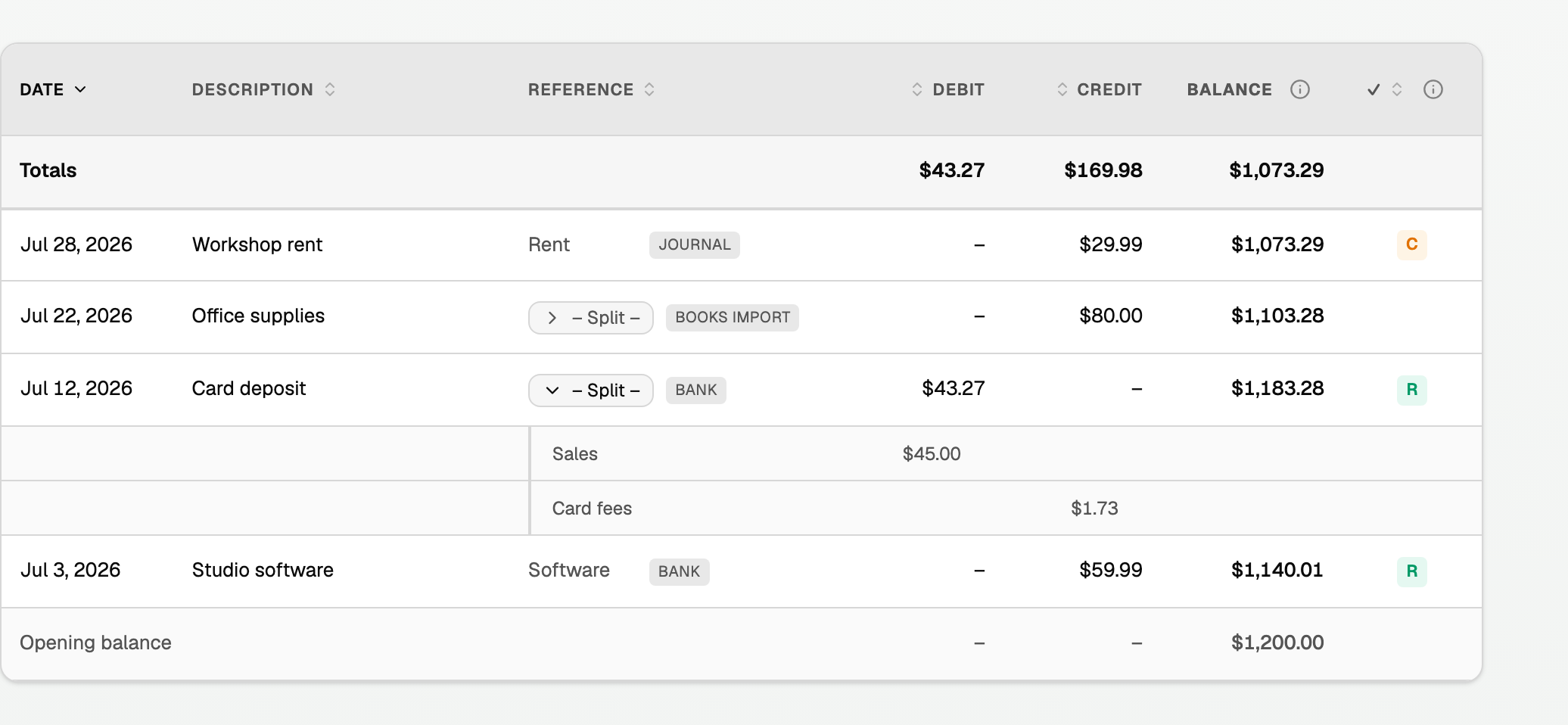
Task: Click the $1,183.28 balance
Action: pyautogui.click(x=1277, y=388)
